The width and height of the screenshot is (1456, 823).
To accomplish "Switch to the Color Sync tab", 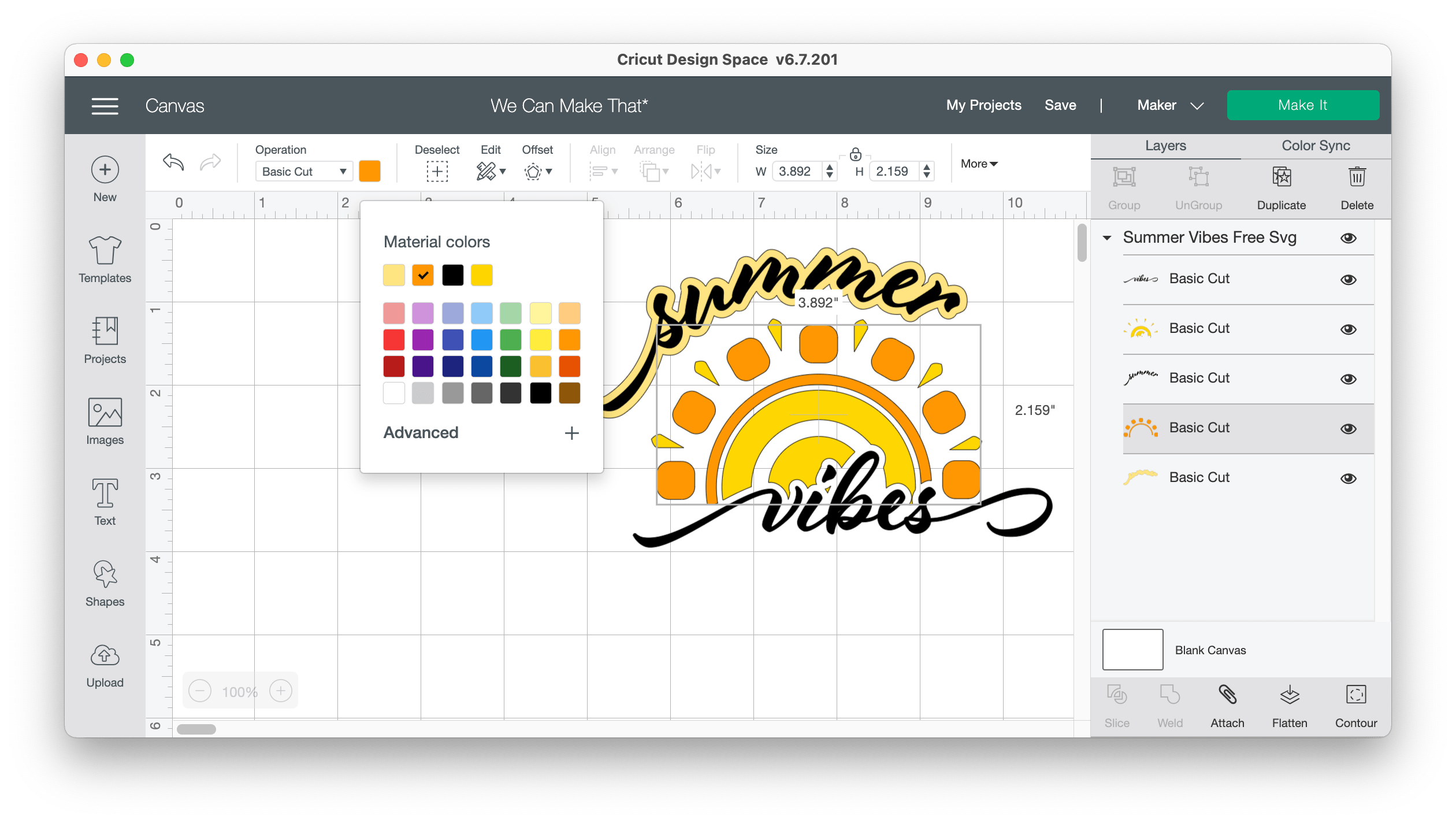I will click(1315, 146).
